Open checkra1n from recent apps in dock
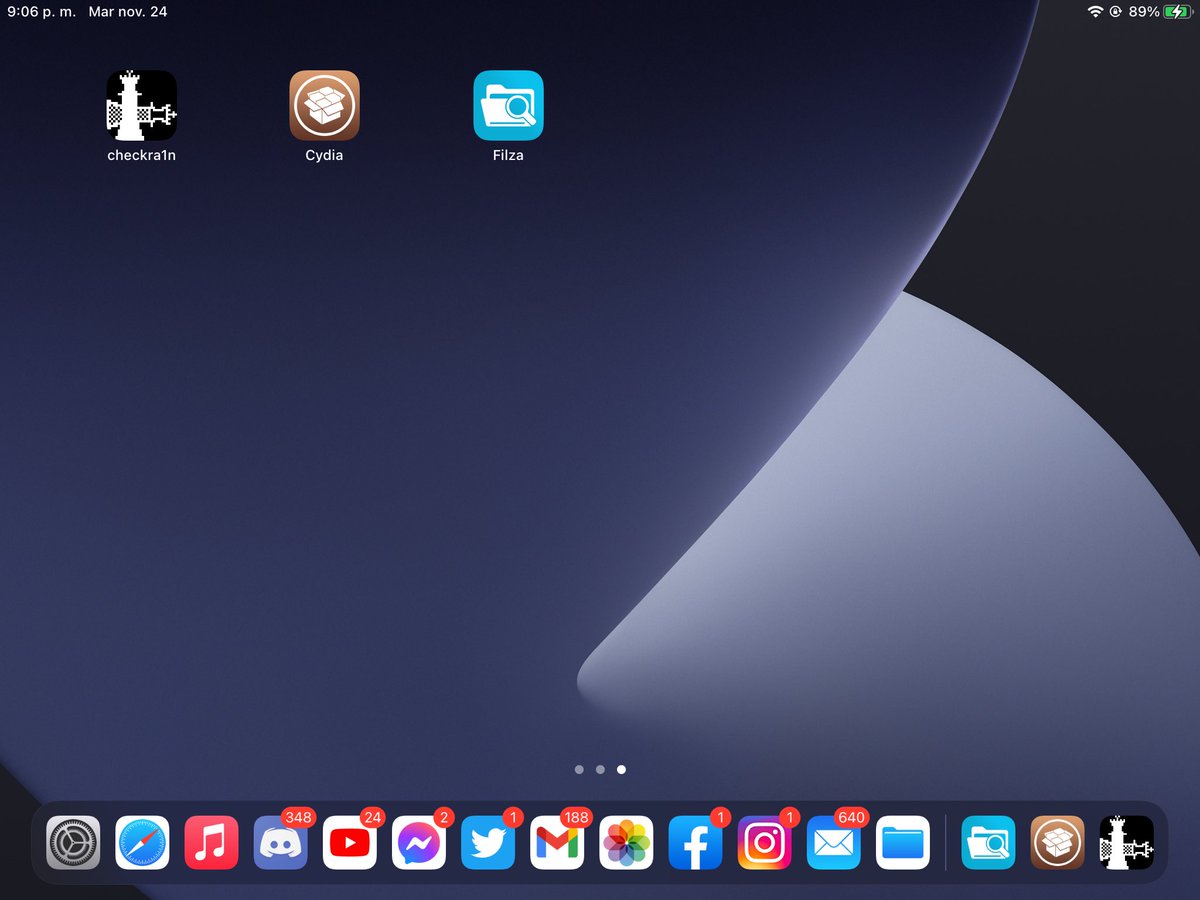The height and width of the screenshot is (900, 1200). coord(1126,843)
